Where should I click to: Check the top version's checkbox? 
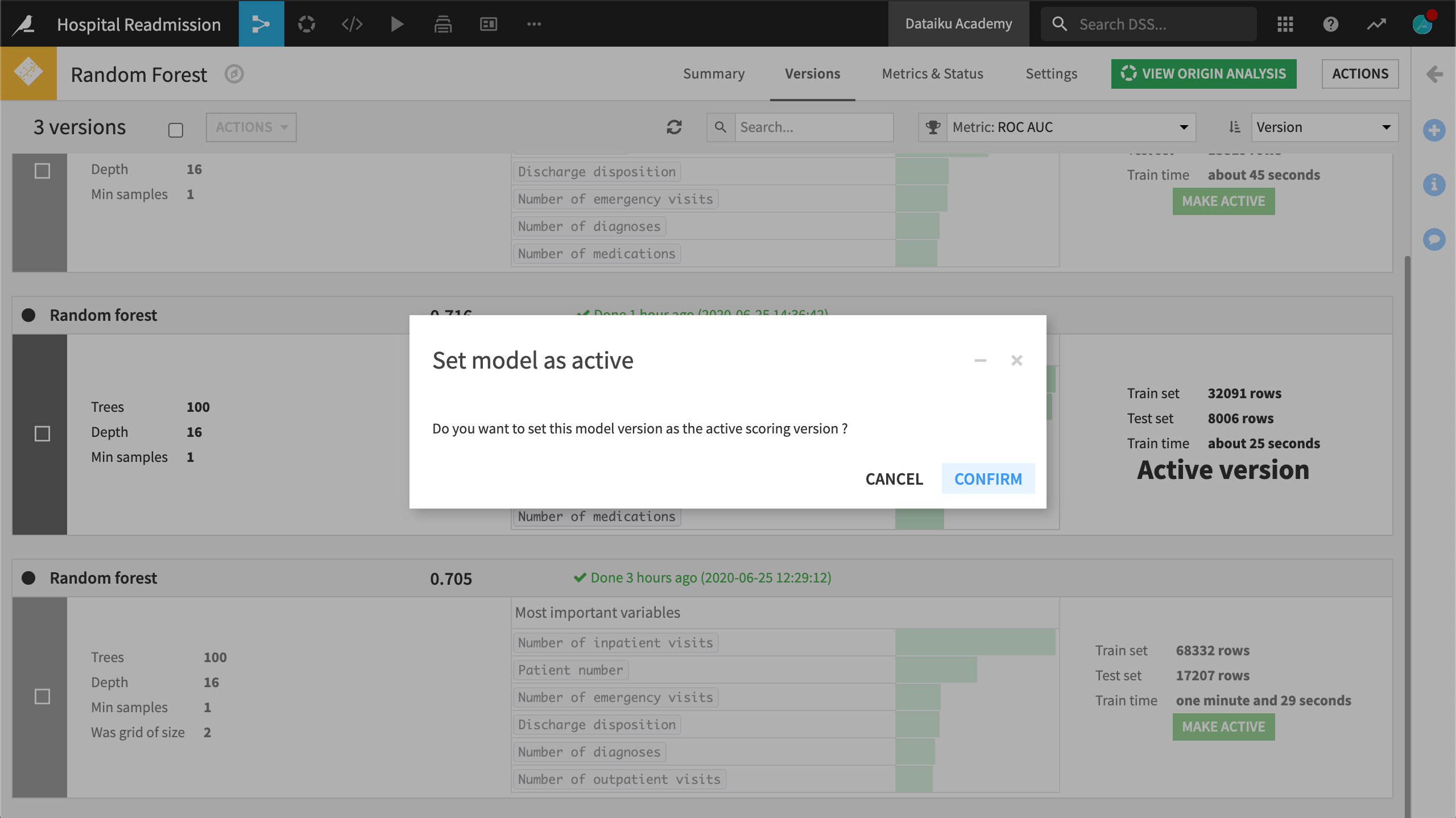click(42, 171)
